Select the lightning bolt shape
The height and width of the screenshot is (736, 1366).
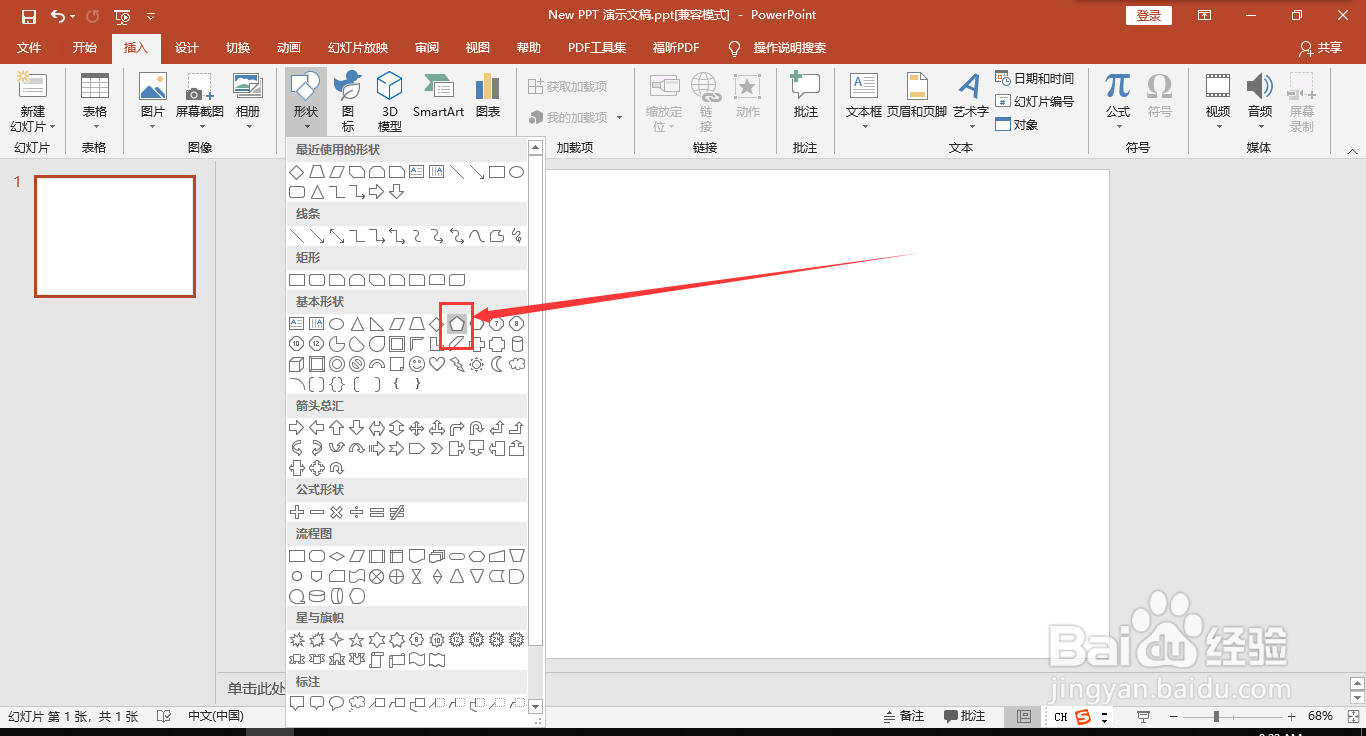457,364
